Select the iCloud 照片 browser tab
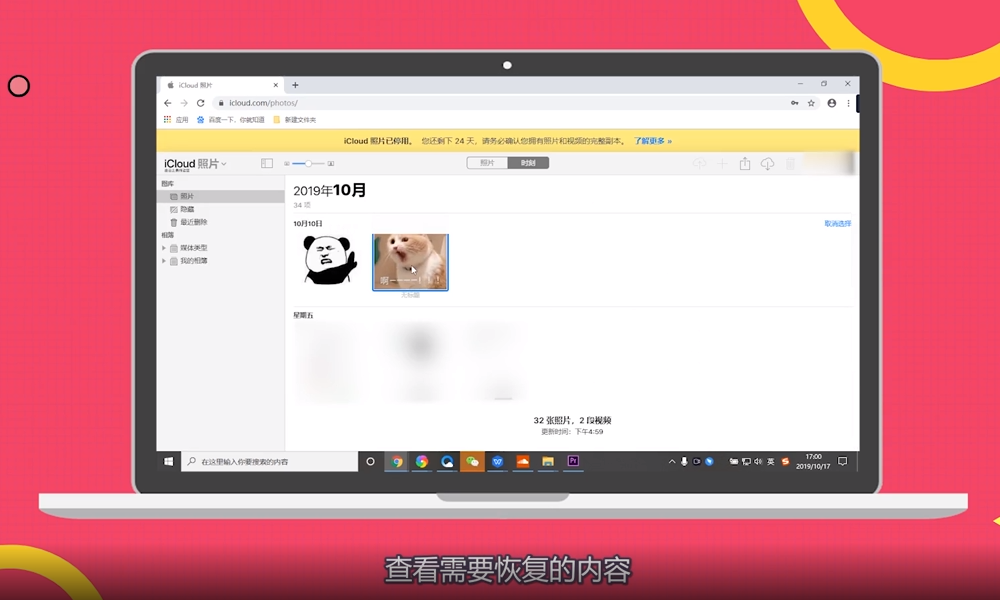Screen dimensions: 1000x600 (221, 85)
